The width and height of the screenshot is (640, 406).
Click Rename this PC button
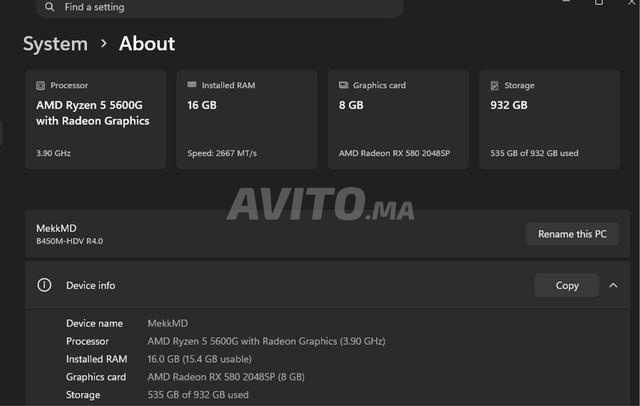click(x=572, y=234)
